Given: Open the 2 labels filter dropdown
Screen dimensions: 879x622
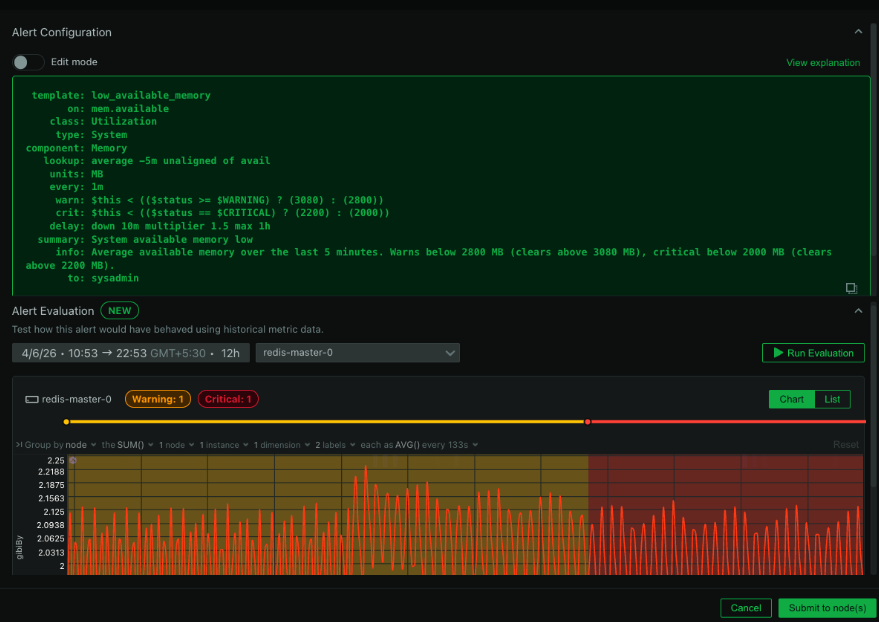Looking at the screenshot, I should [x=333, y=445].
